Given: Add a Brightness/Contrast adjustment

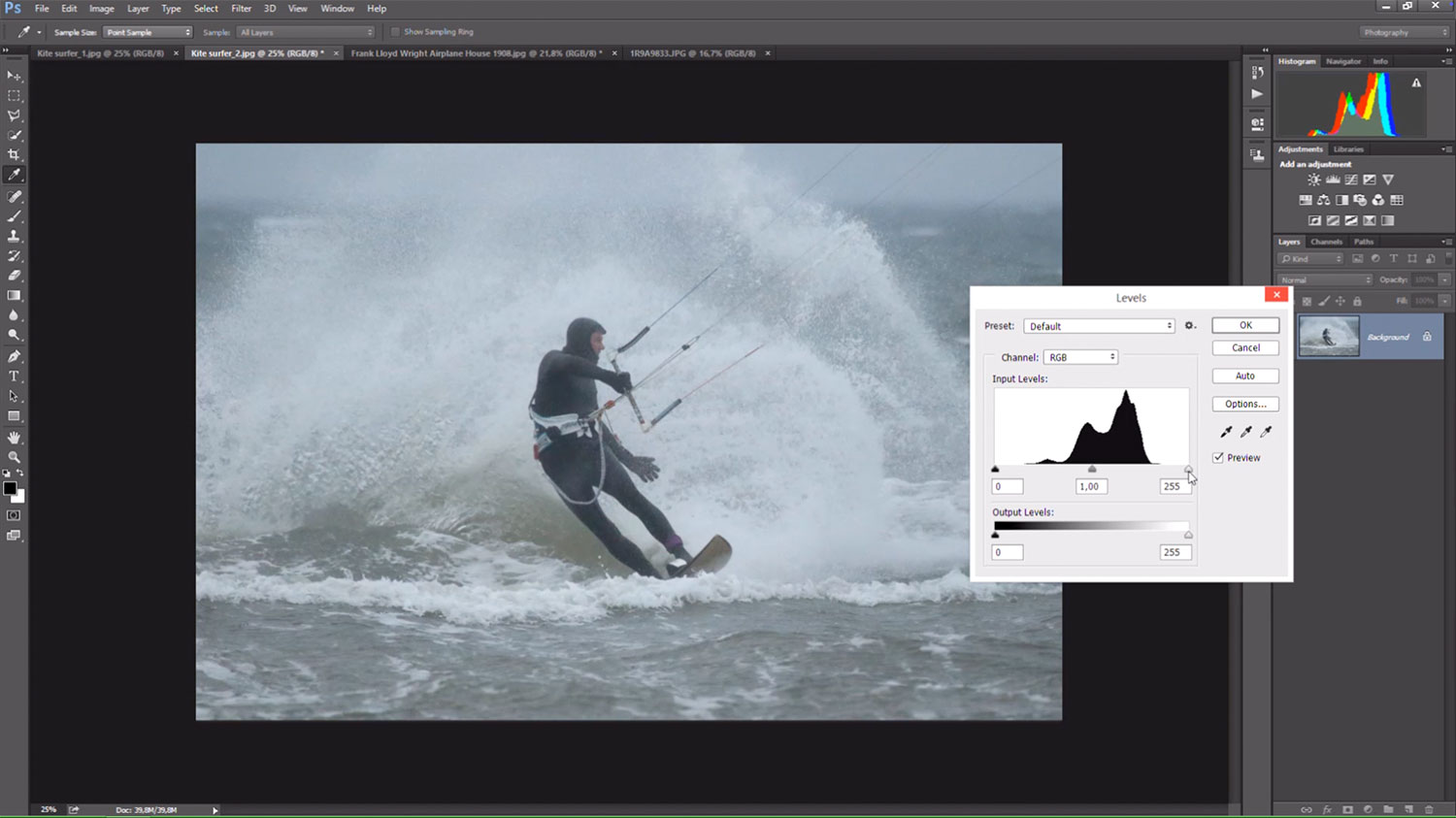Looking at the screenshot, I should tap(1313, 180).
